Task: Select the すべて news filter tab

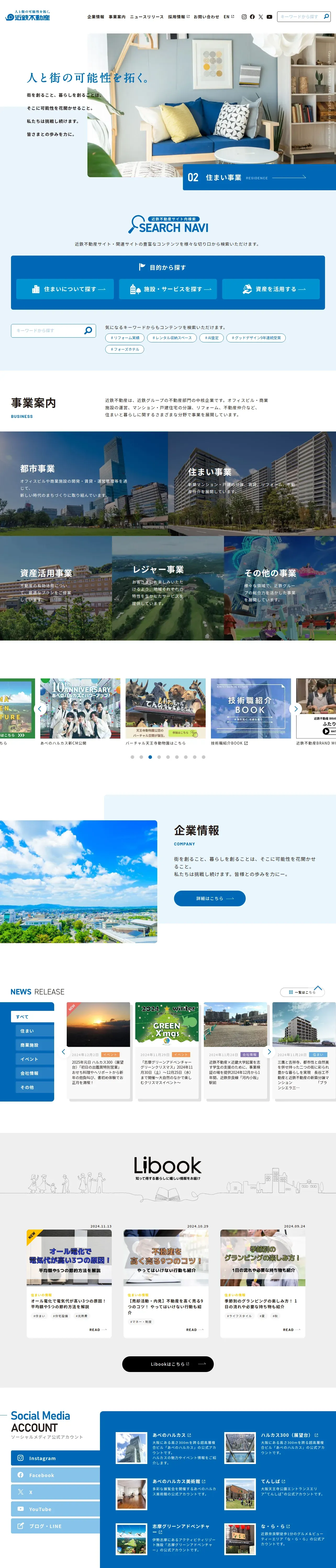Action: click(32, 1017)
